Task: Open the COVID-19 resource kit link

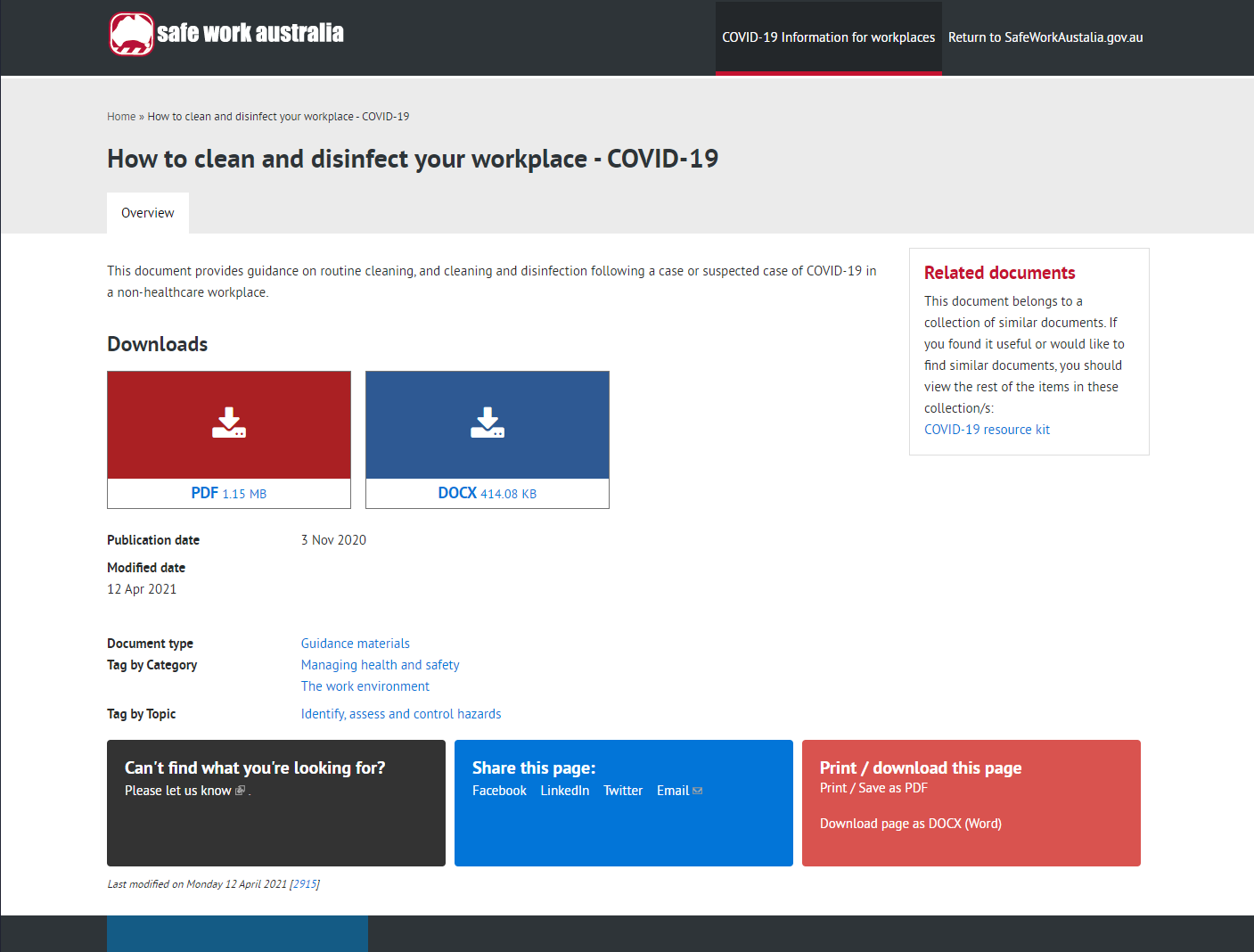Action: point(987,430)
